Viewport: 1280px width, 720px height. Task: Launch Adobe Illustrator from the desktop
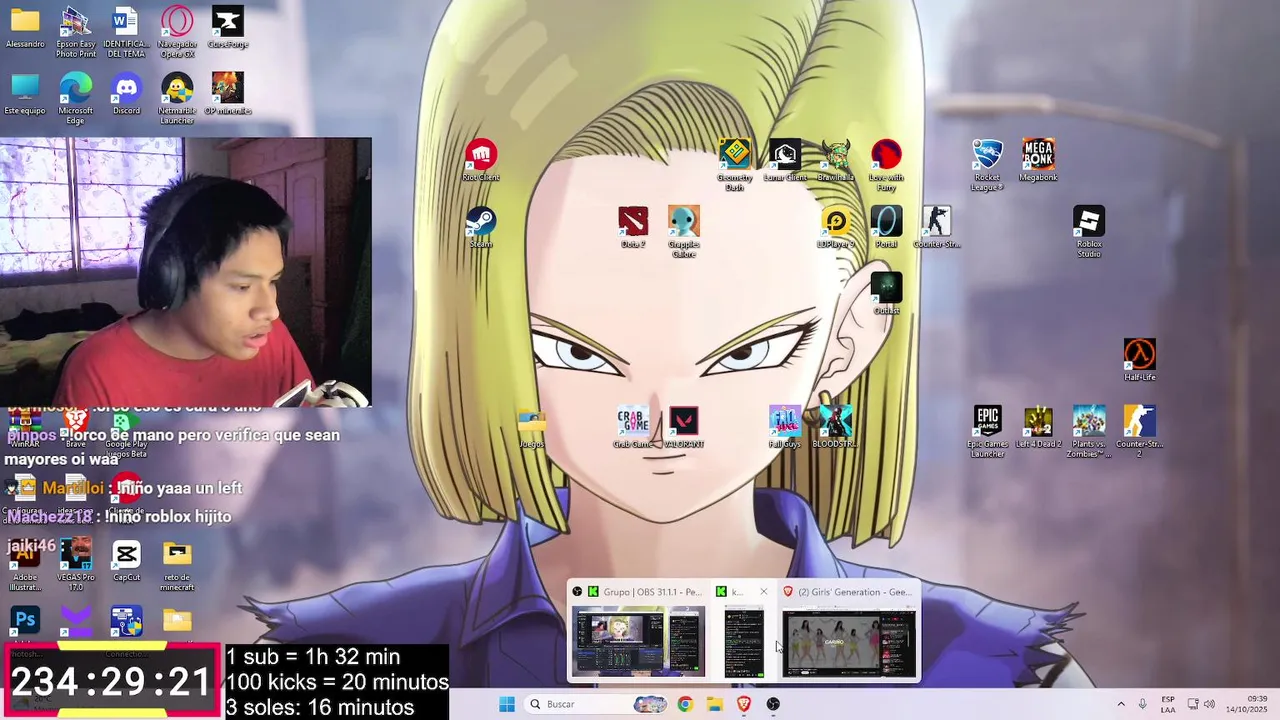click(x=25, y=564)
